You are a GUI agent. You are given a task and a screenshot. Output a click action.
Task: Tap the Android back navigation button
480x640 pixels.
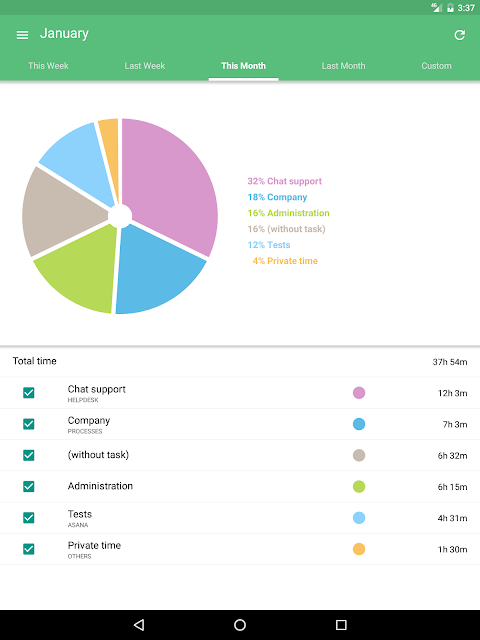coord(139,624)
